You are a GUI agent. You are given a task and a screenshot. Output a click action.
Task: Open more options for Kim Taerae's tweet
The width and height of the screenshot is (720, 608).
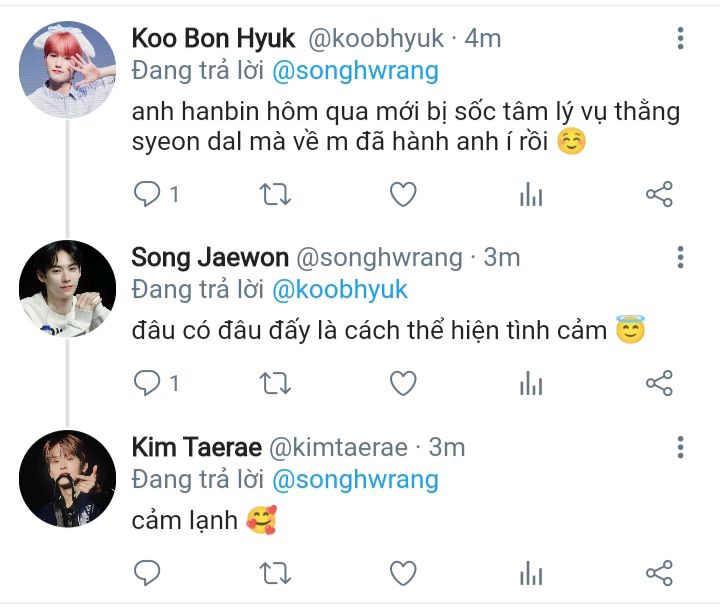click(681, 447)
